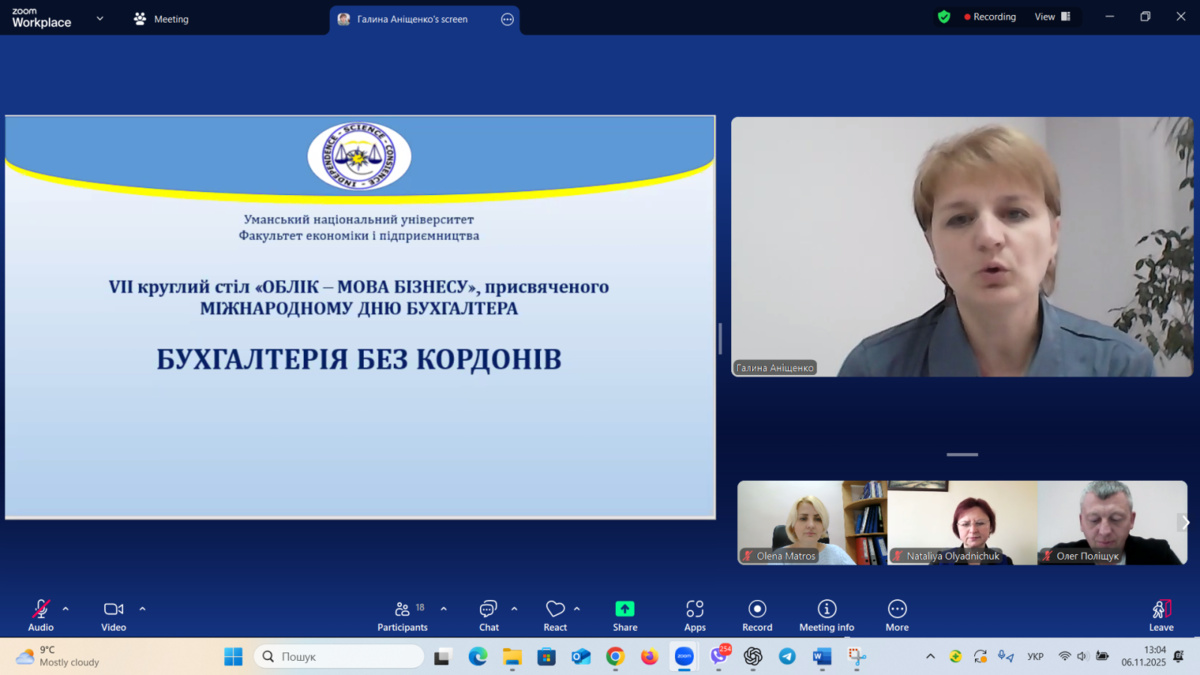Open the Apps panel
This screenshot has height=675, width=1200.
pyautogui.click(x=695, y=615)
